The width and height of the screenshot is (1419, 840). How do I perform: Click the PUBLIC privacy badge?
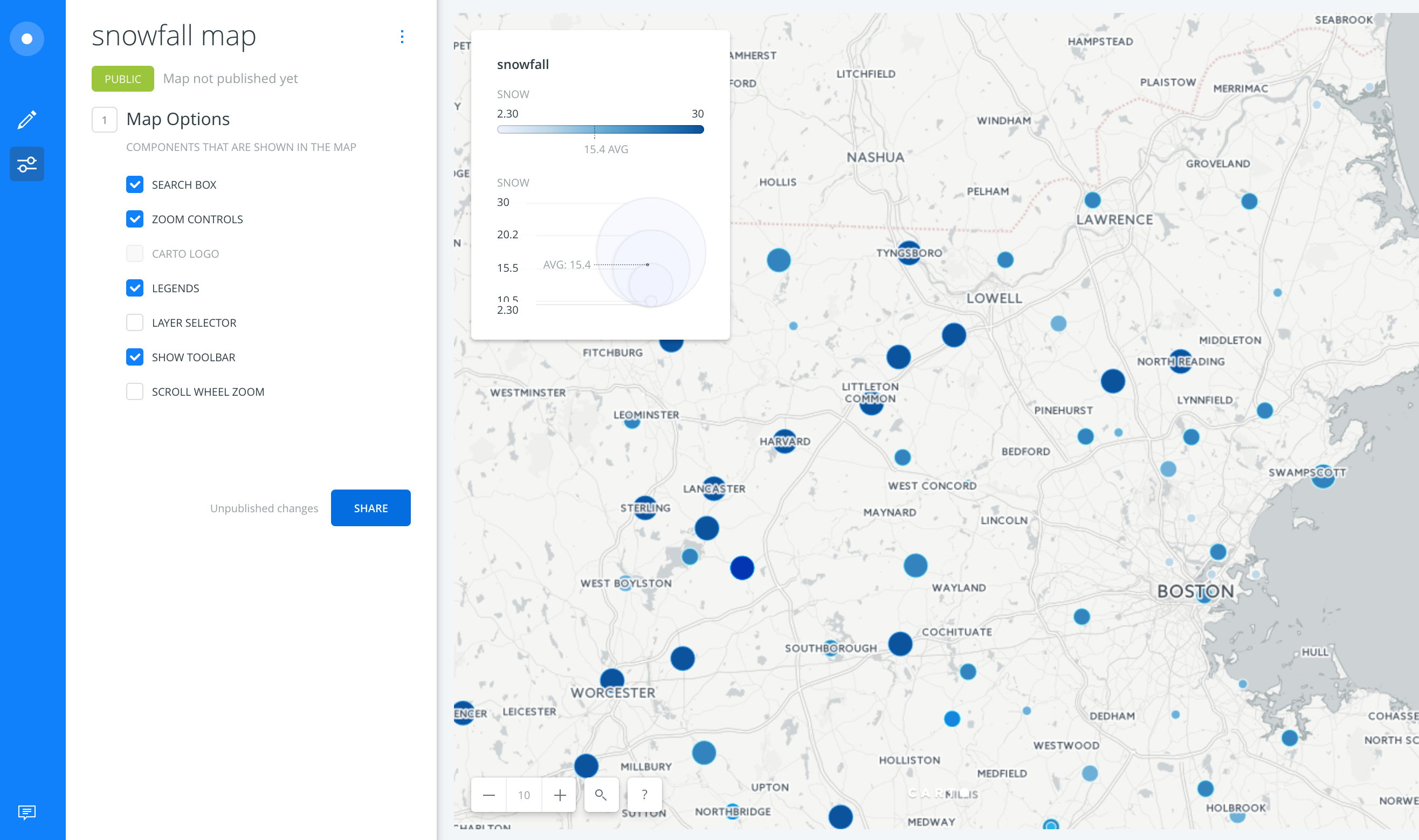[x=123, y=79]
